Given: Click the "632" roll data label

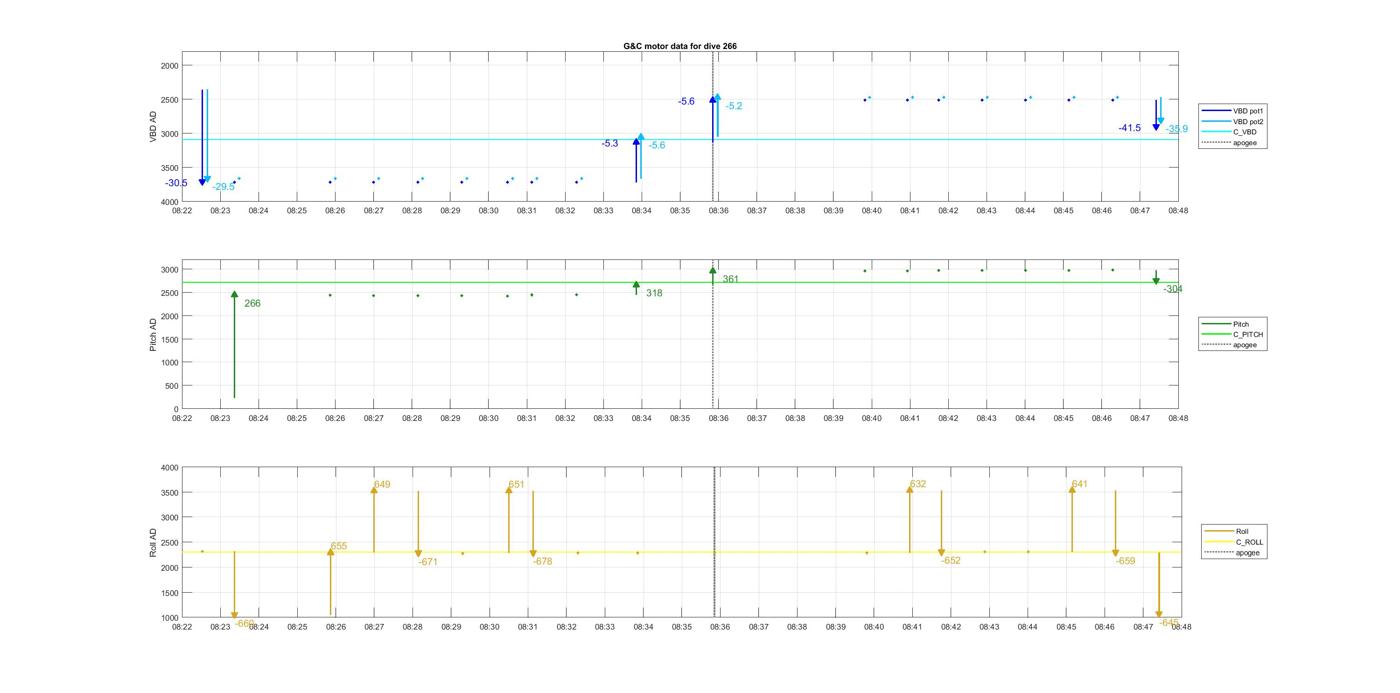Looking at the screenshot, I should [x=918, y=484].
